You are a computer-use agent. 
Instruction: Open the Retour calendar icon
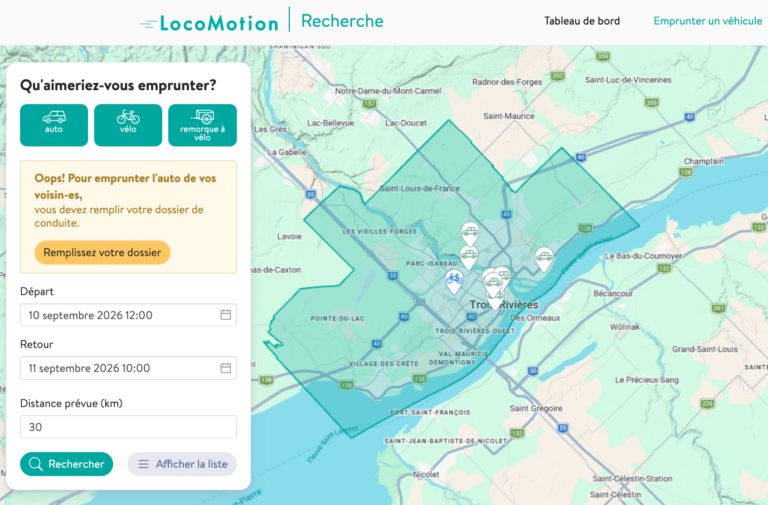pyautogui.click(x=225, y=368)
